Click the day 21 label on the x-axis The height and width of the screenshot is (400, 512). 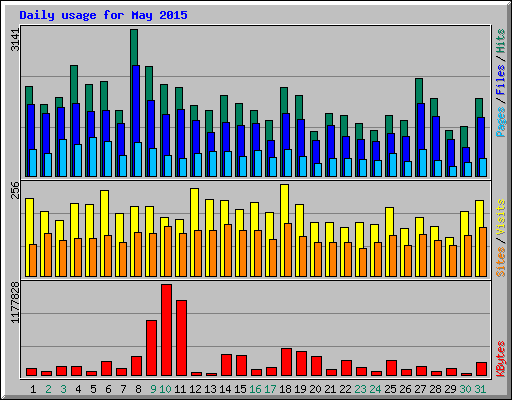(330, 389)
